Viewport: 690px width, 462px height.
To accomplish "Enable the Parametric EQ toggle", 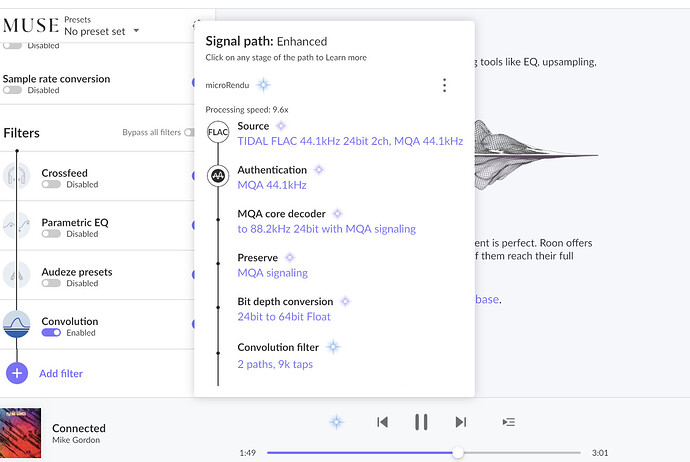I will (x=50, y=234).
